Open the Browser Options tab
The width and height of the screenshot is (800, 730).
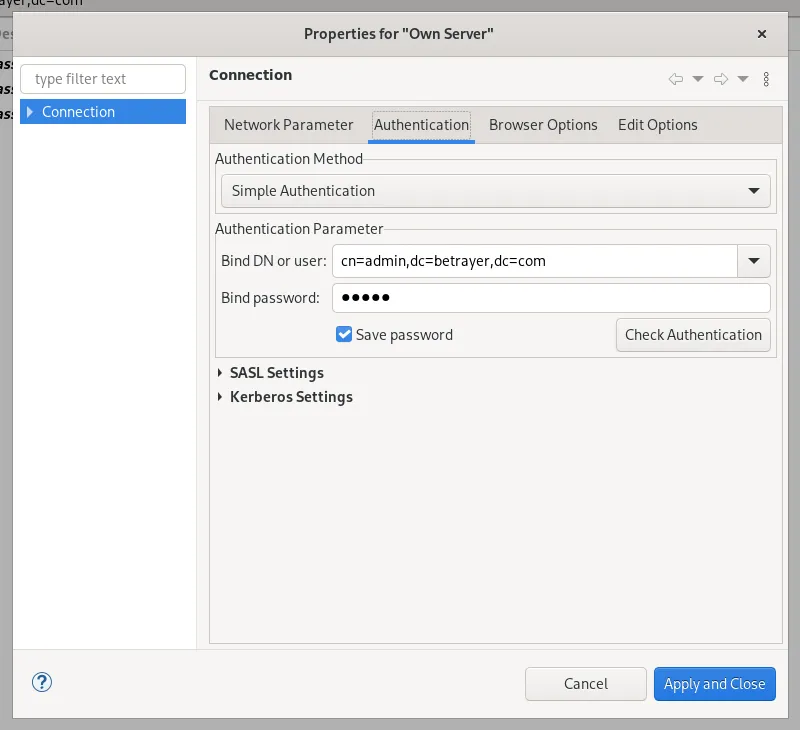point(543,125)
